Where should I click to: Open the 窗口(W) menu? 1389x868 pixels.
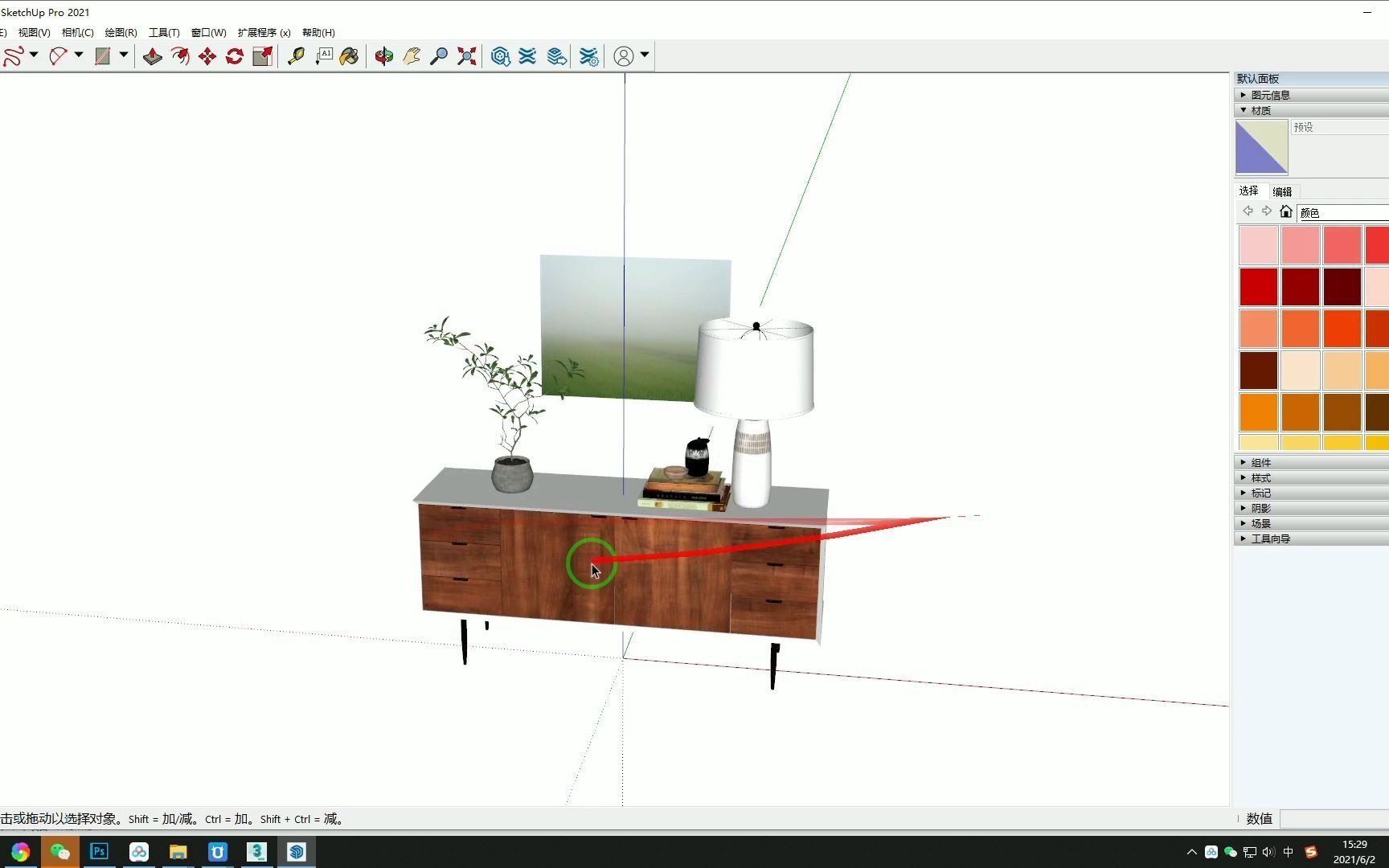pyautogui.click(x=207, y=32)
